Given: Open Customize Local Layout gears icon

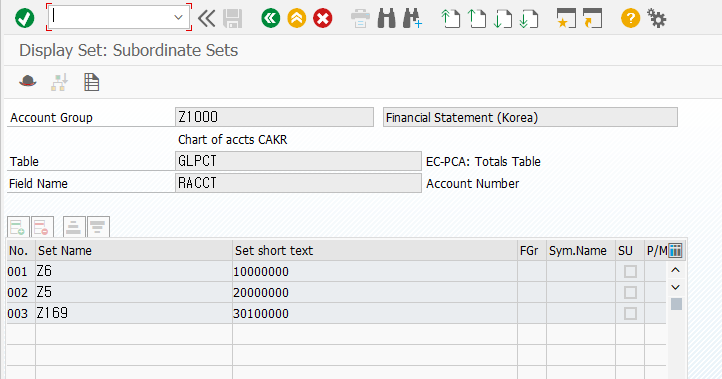Looking at the screenshot, I should [656, 18].
